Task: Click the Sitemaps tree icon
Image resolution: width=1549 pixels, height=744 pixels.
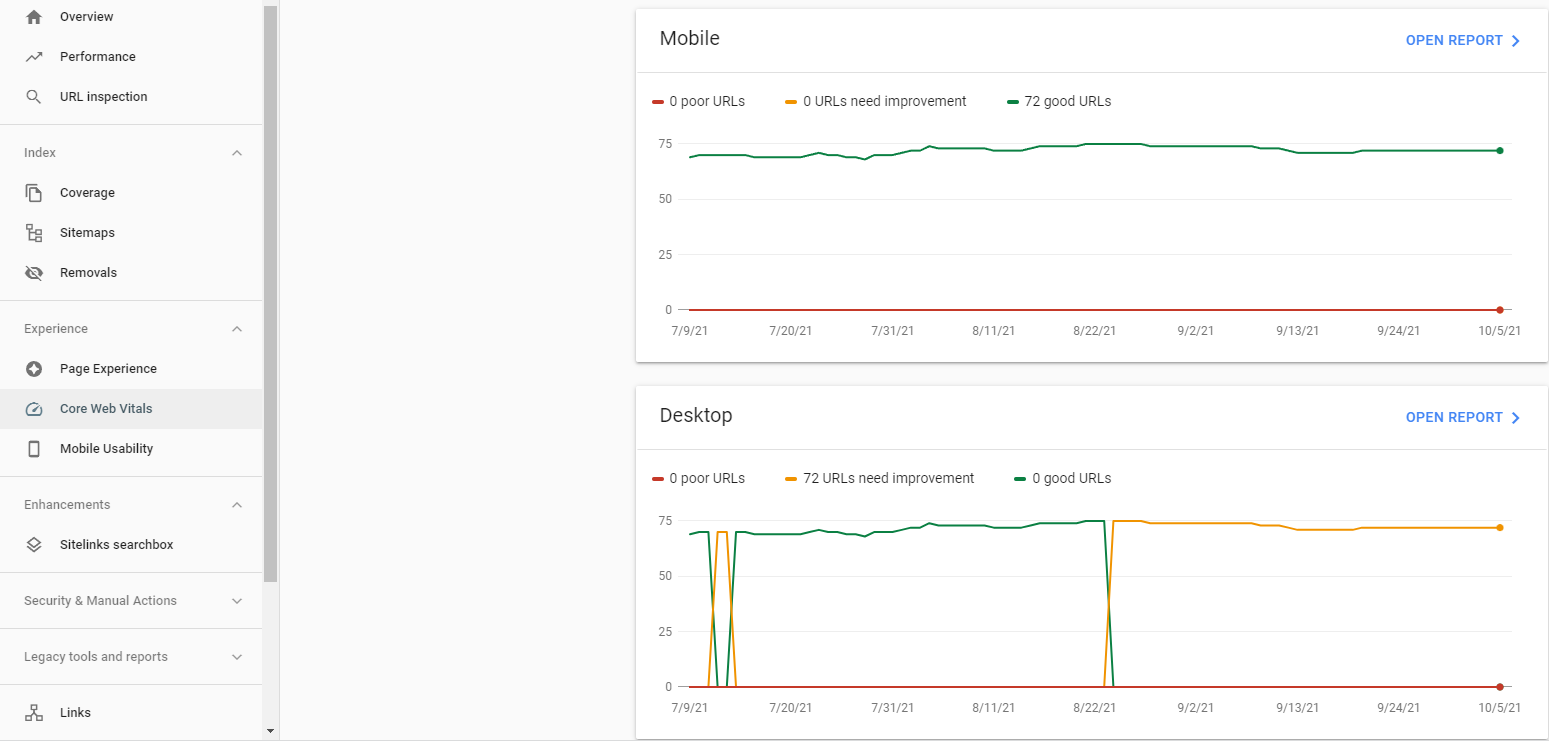Action: [34, 233]
